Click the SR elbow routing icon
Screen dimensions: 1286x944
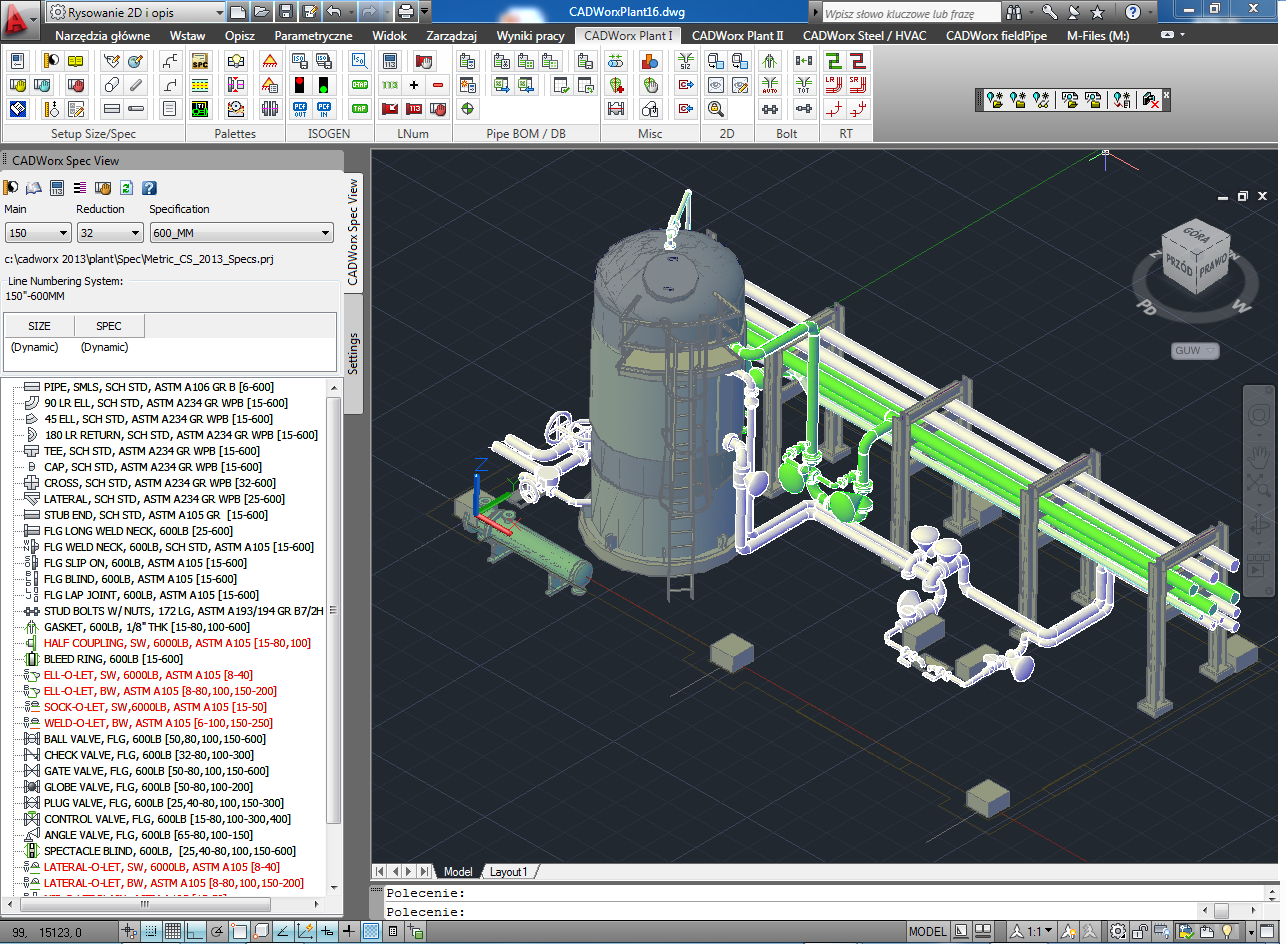pyautogui.click(x=857, y=85)
